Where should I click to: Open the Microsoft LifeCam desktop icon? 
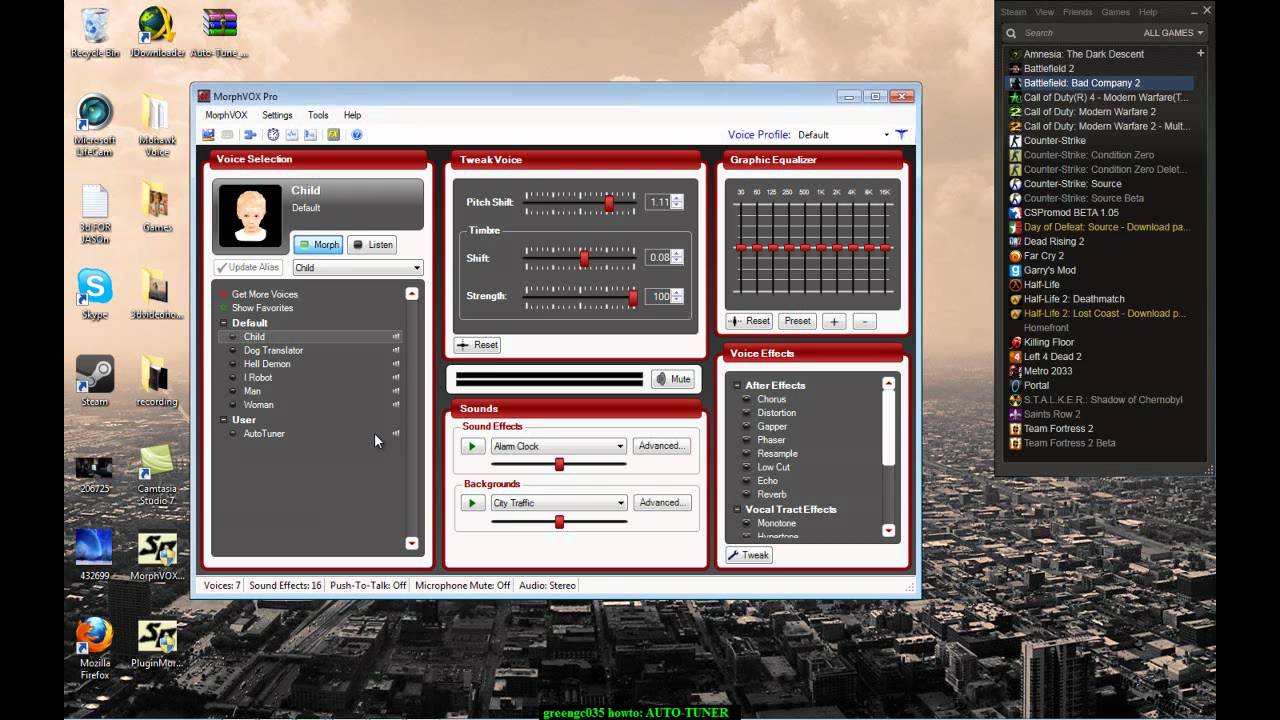coord(95,124)
